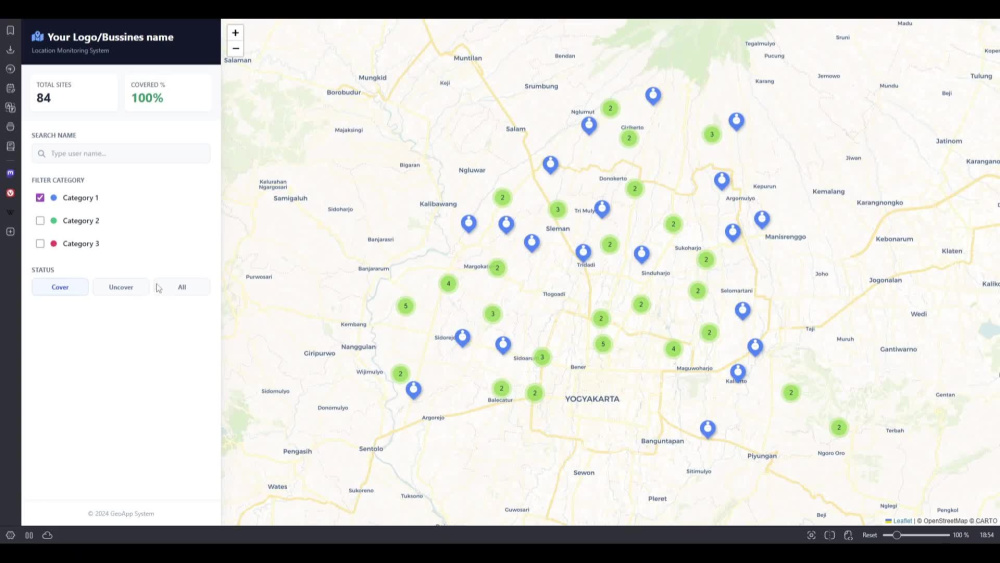Image resolution: width=1000 pixels, height=563 pixels.
Task: Click the Your Logo/Bussines name title
Action: (x=110, y=37)
